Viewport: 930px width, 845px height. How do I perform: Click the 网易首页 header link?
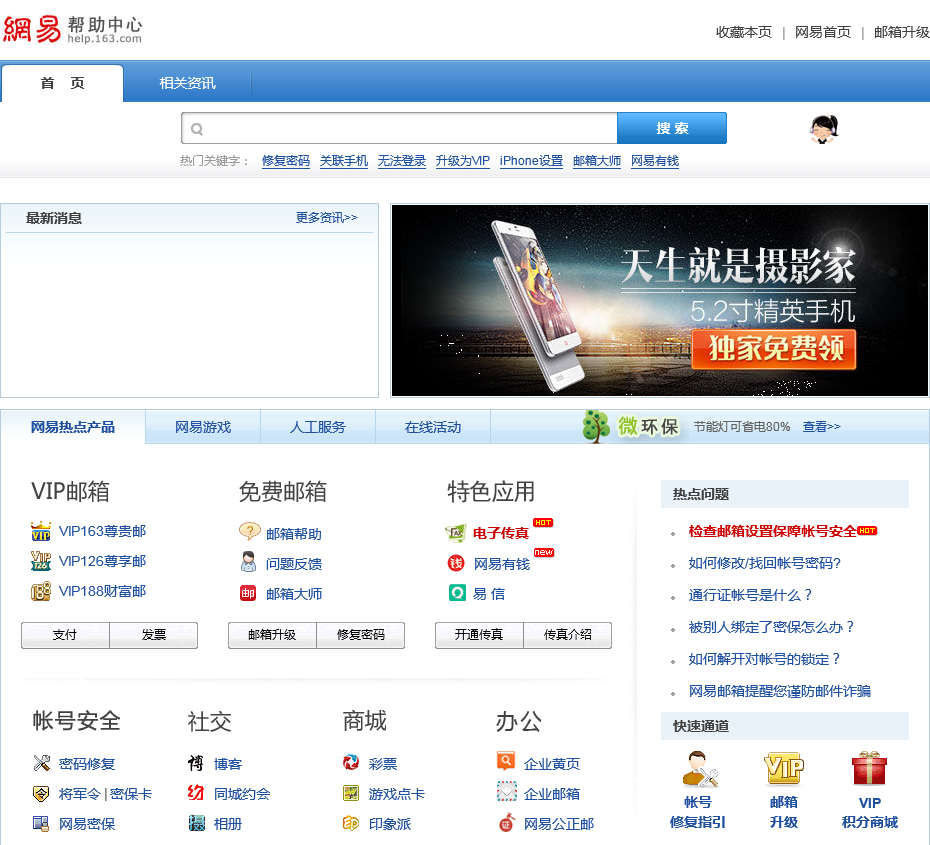(x=823, y=32)
